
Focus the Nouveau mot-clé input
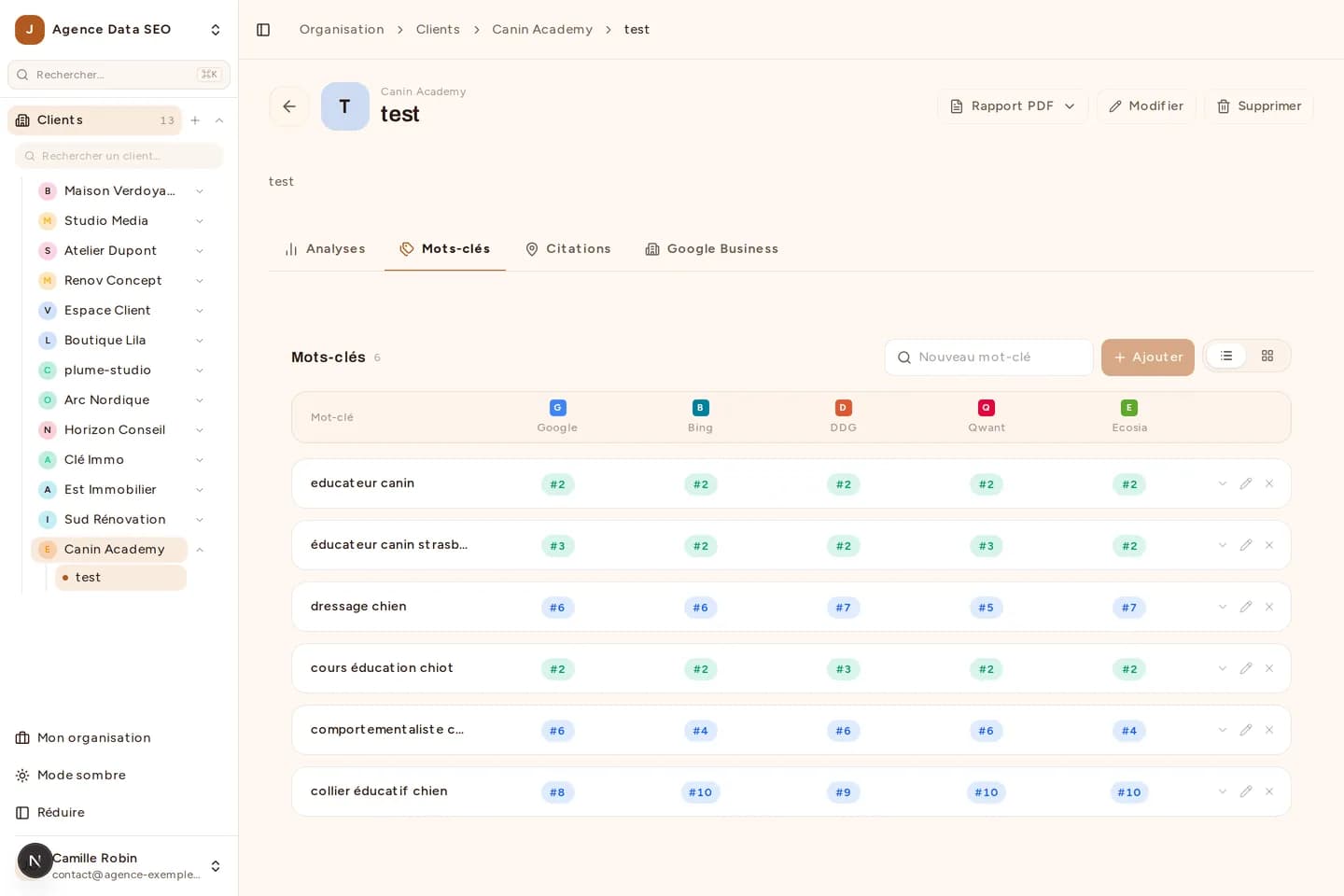(989, 357)
